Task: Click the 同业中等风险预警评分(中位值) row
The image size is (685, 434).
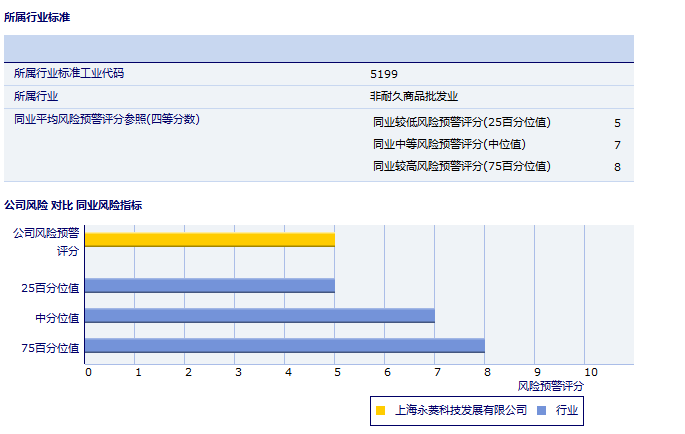Action: pyautogui.click(x=448, y=145)
